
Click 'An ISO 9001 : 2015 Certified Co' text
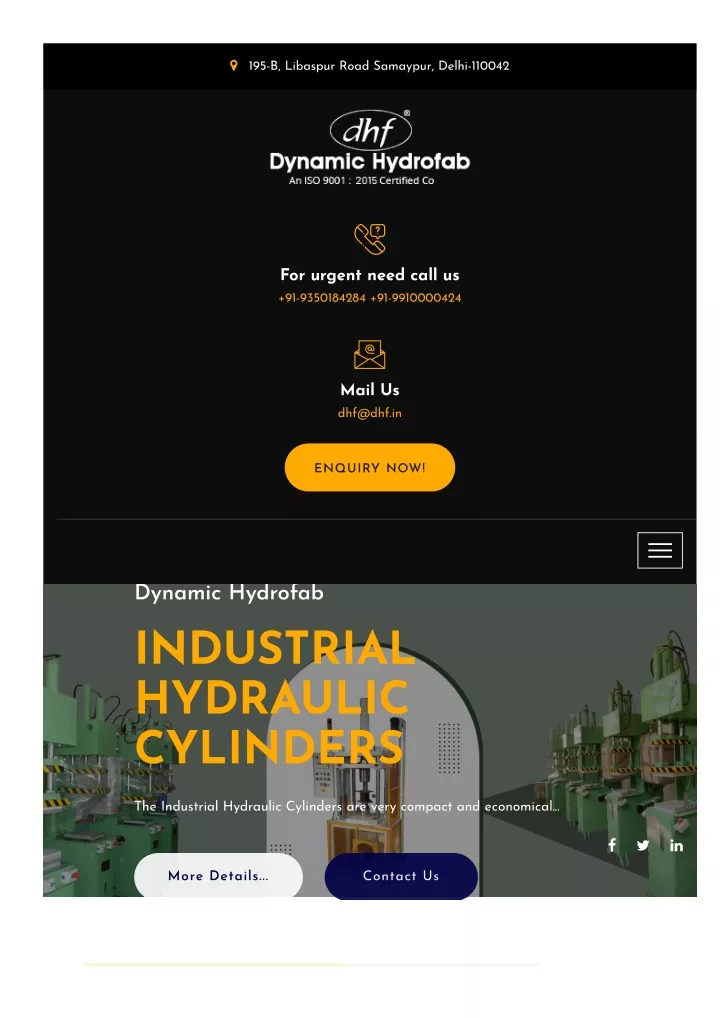coord(362,180)
